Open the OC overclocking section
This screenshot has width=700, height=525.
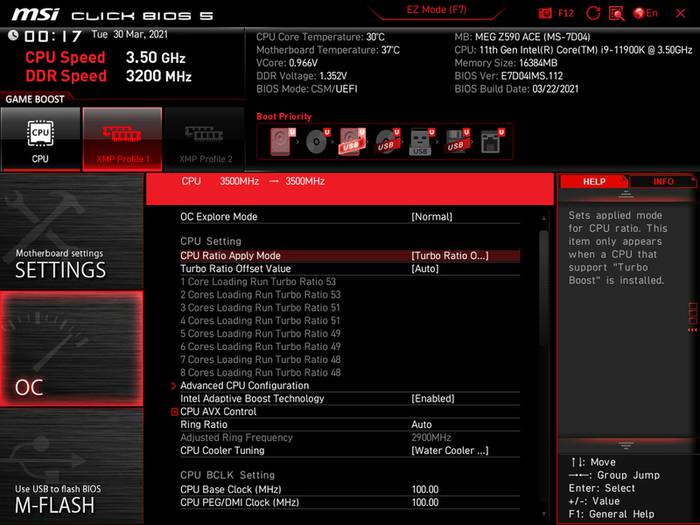72,349
